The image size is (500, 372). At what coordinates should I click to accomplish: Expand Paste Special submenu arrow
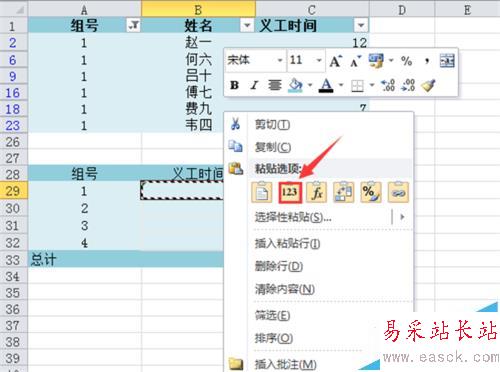click(402, 217)
